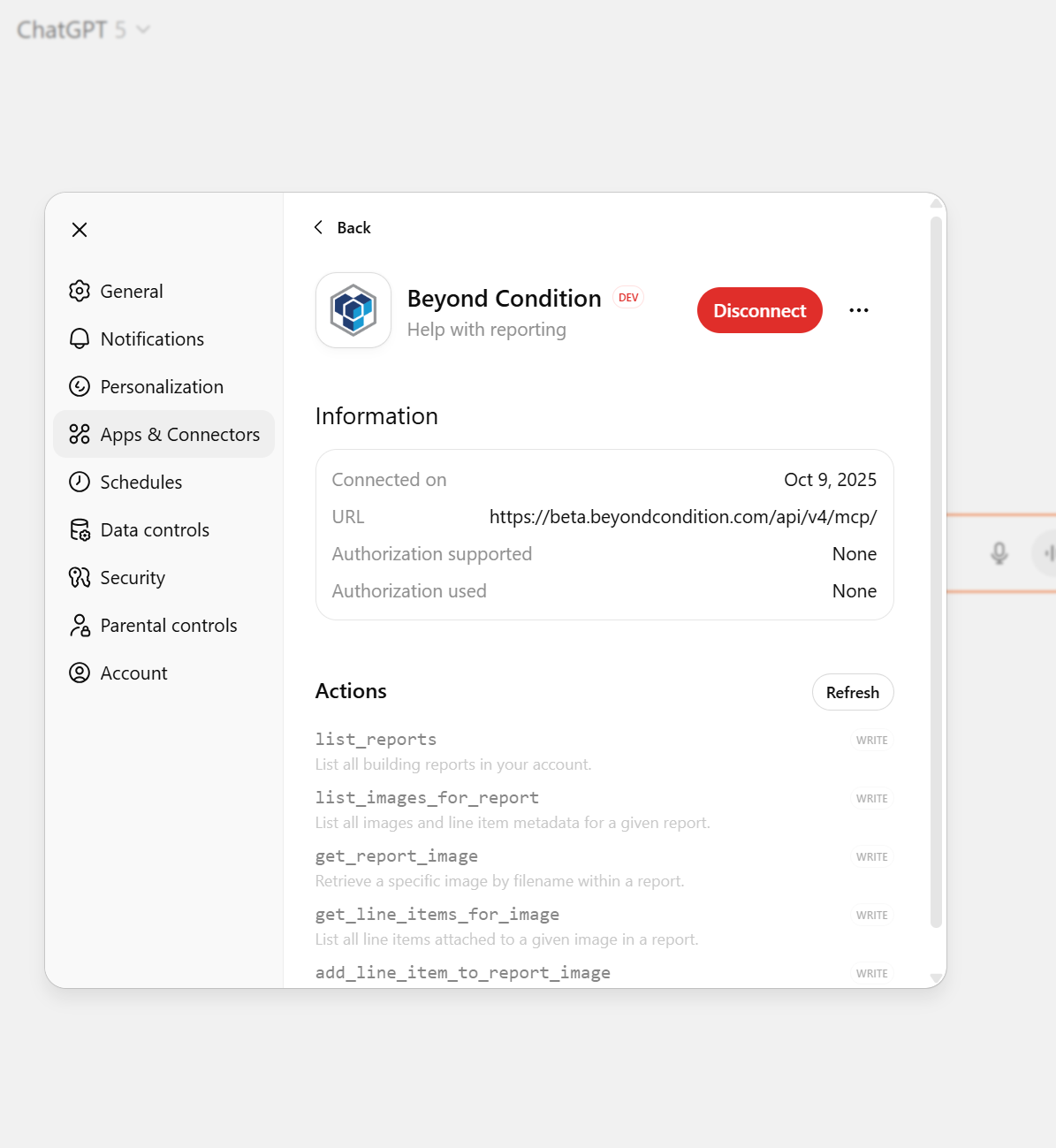Image resolution: width=1056 pixels, height=1148 pixels.
Task: Click the Authorization used None value
Action: click(x=855, y=591)
